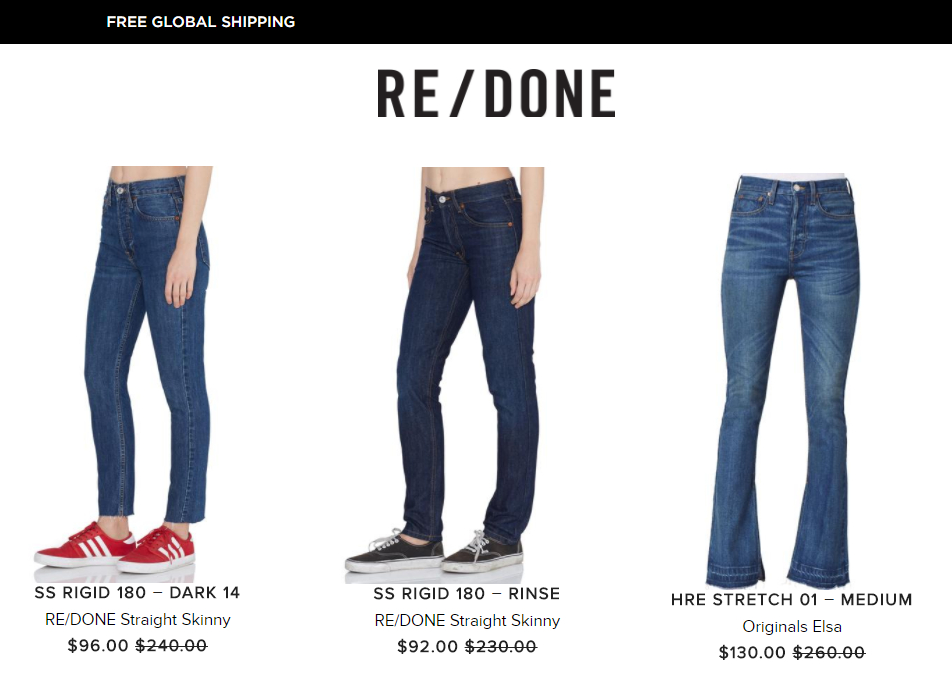Select RE/DONE Straight Skinny under DARK 14

point(138,619)
